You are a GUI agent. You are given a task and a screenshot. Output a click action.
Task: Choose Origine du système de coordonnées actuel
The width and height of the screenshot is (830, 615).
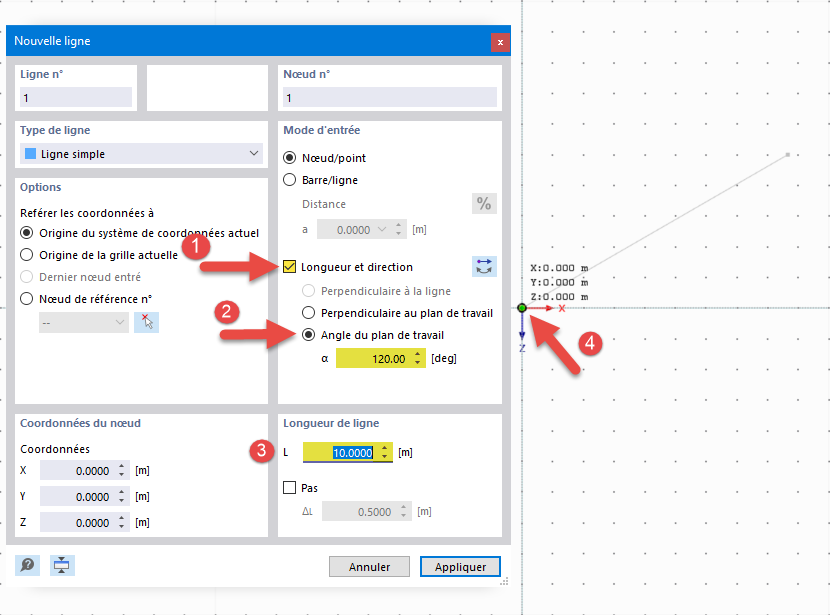[26, 233]
